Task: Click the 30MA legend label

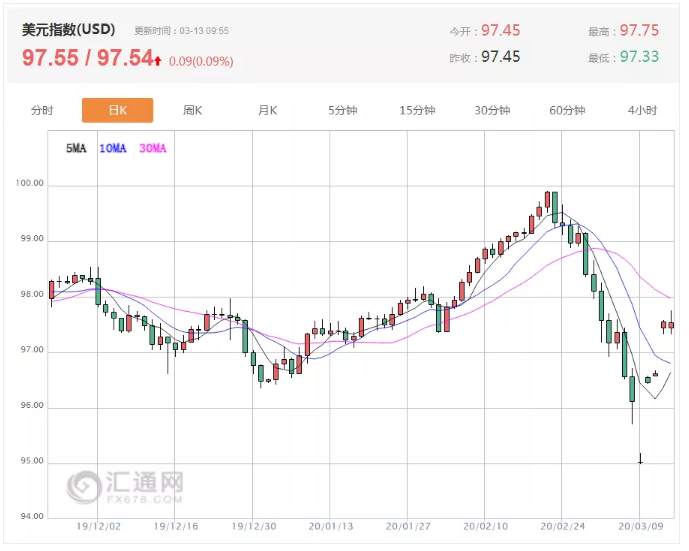Action: 153,148
